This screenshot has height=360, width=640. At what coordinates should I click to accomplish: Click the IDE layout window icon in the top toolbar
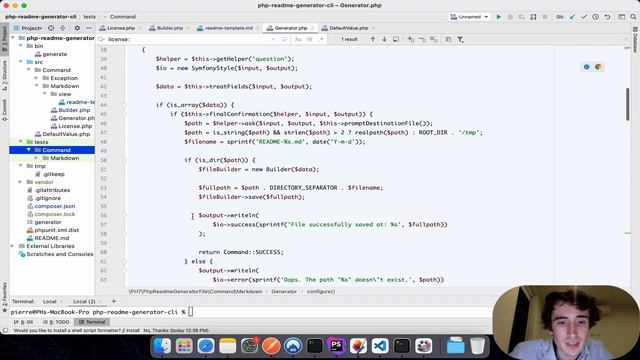621,17
